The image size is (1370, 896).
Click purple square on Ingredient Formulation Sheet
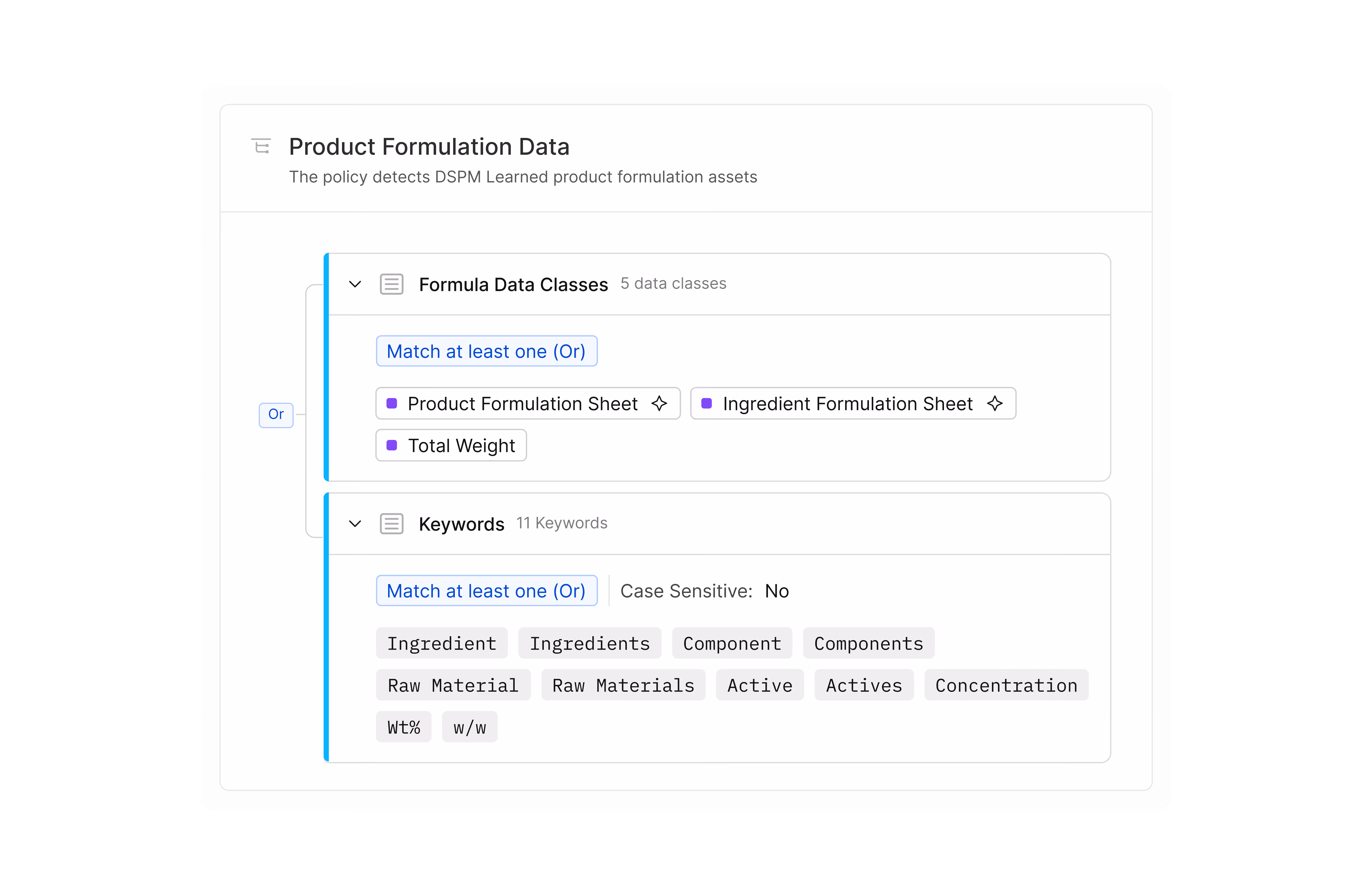click(706, 403)
